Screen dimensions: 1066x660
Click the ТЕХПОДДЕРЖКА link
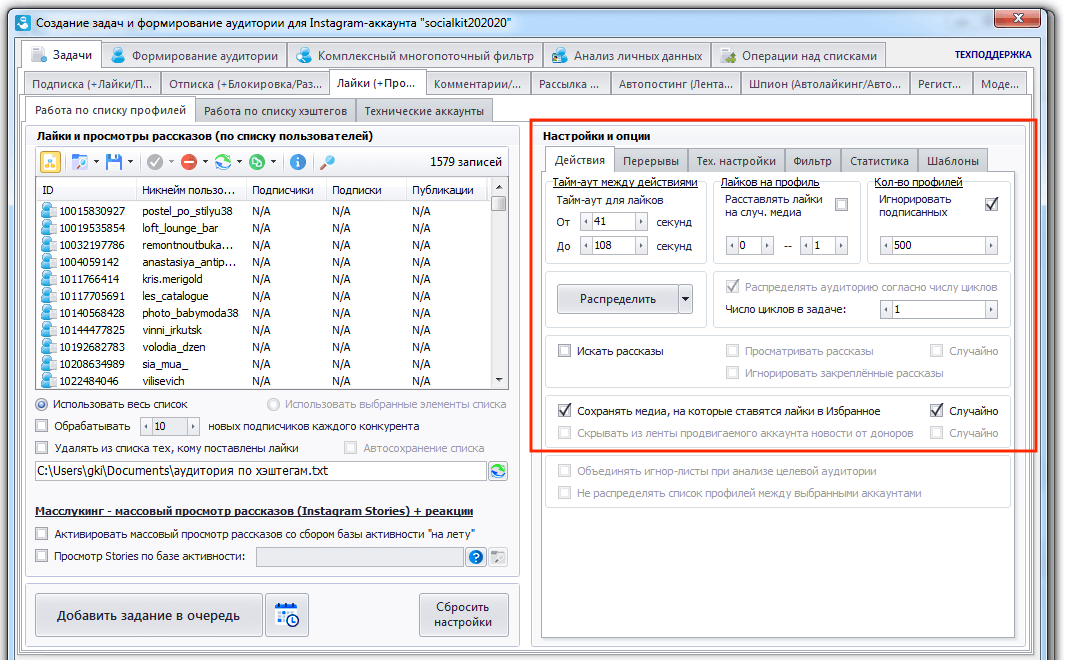(993, 54)
